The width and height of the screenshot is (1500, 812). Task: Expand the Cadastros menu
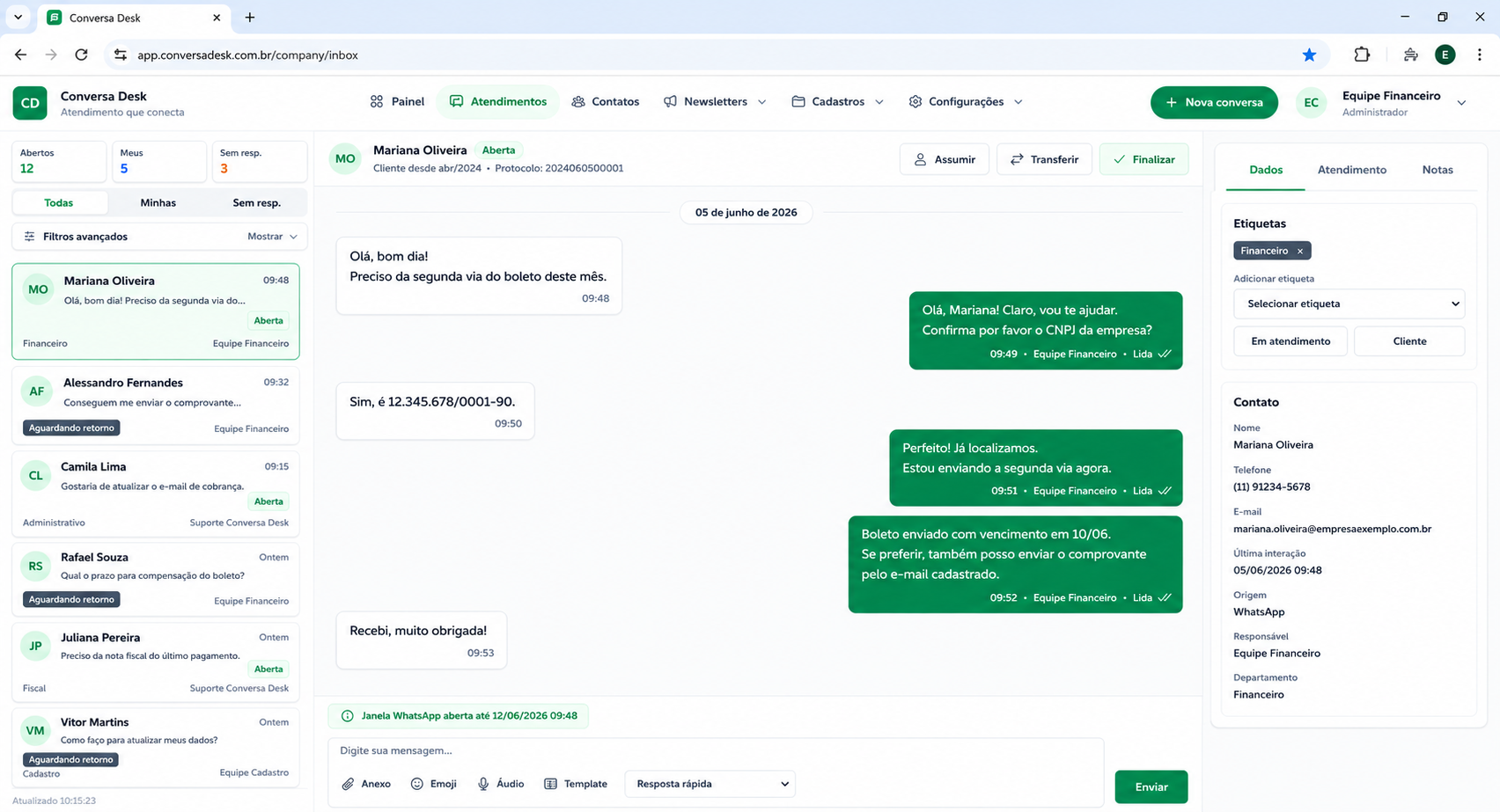(837, 102)
